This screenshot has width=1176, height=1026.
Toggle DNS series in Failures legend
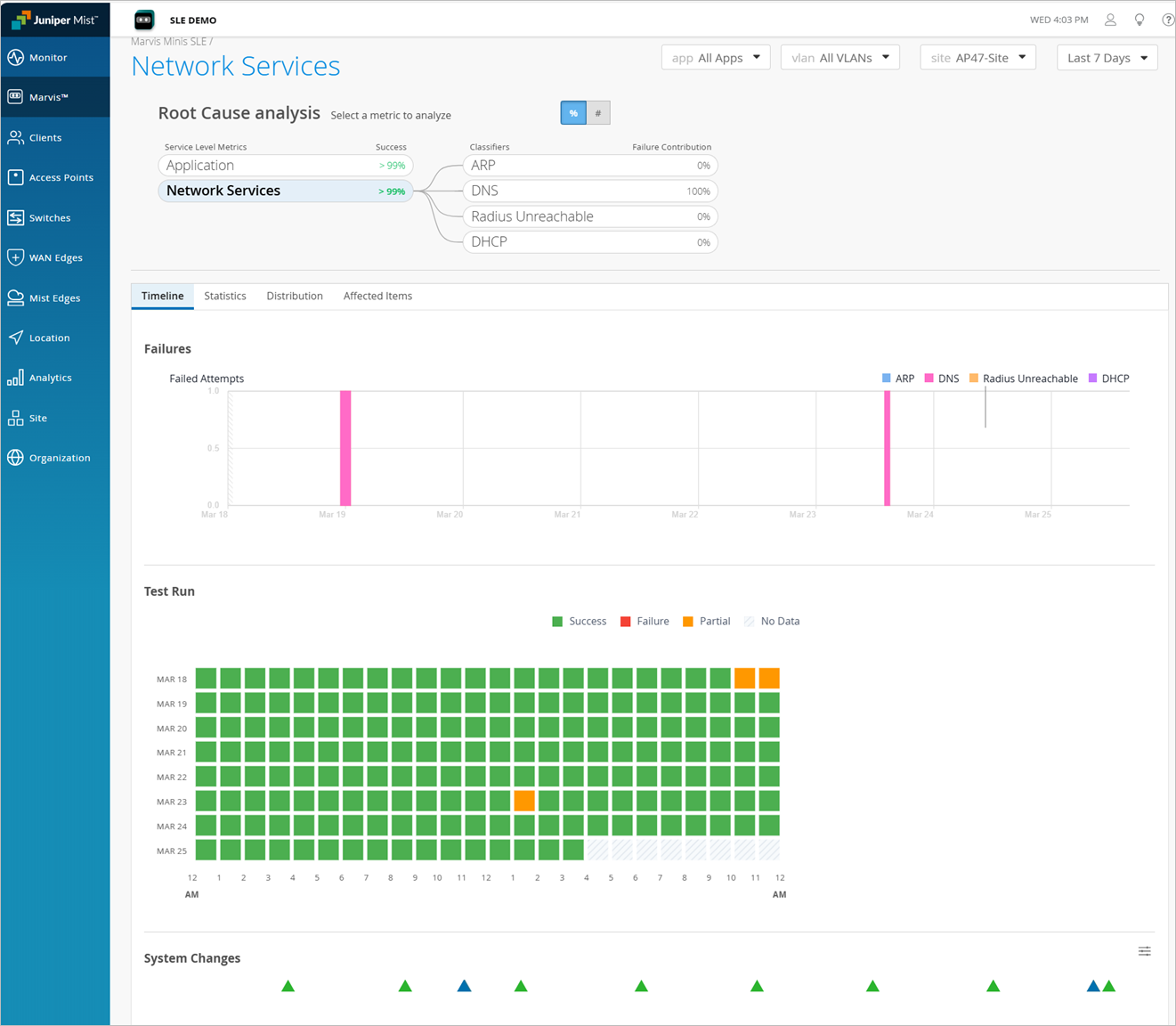[x=942, y=379]
